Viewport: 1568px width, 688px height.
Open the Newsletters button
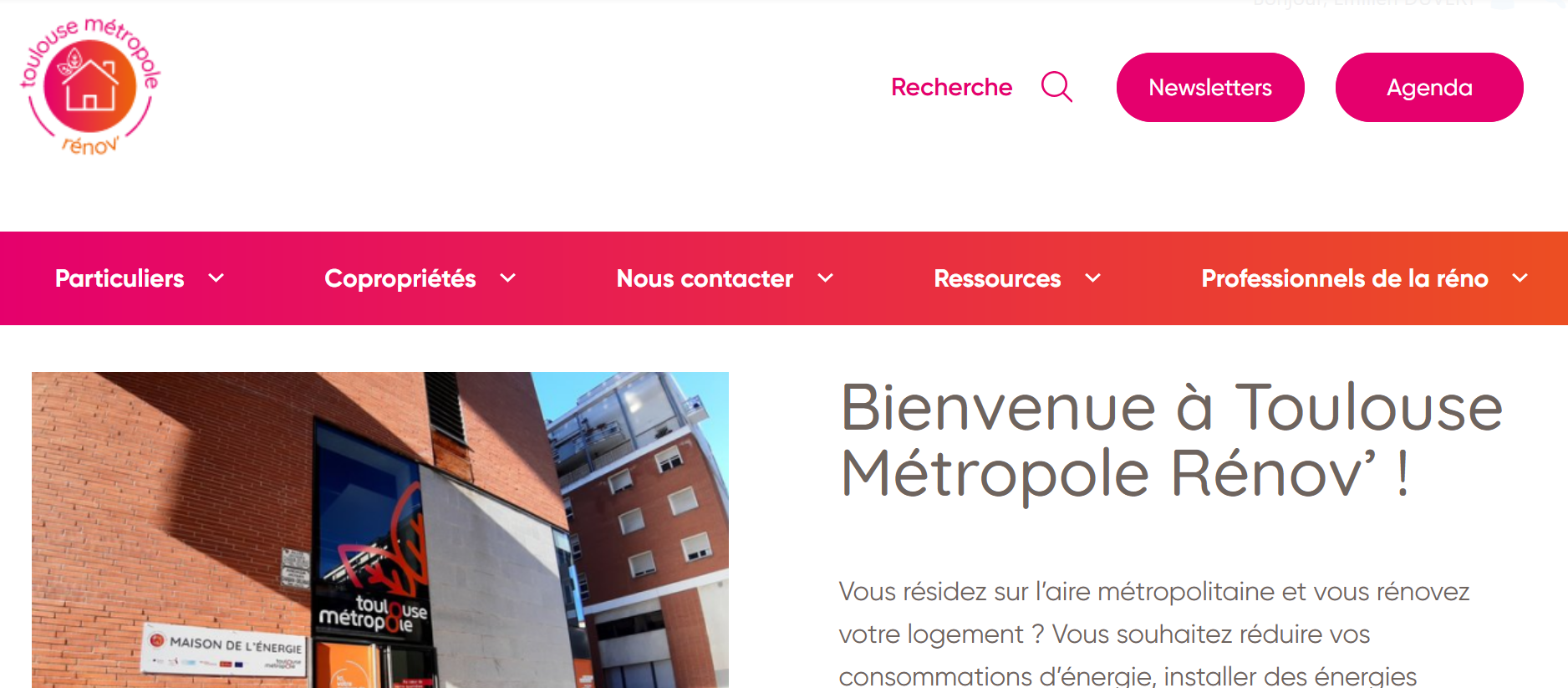[1210, 87]
